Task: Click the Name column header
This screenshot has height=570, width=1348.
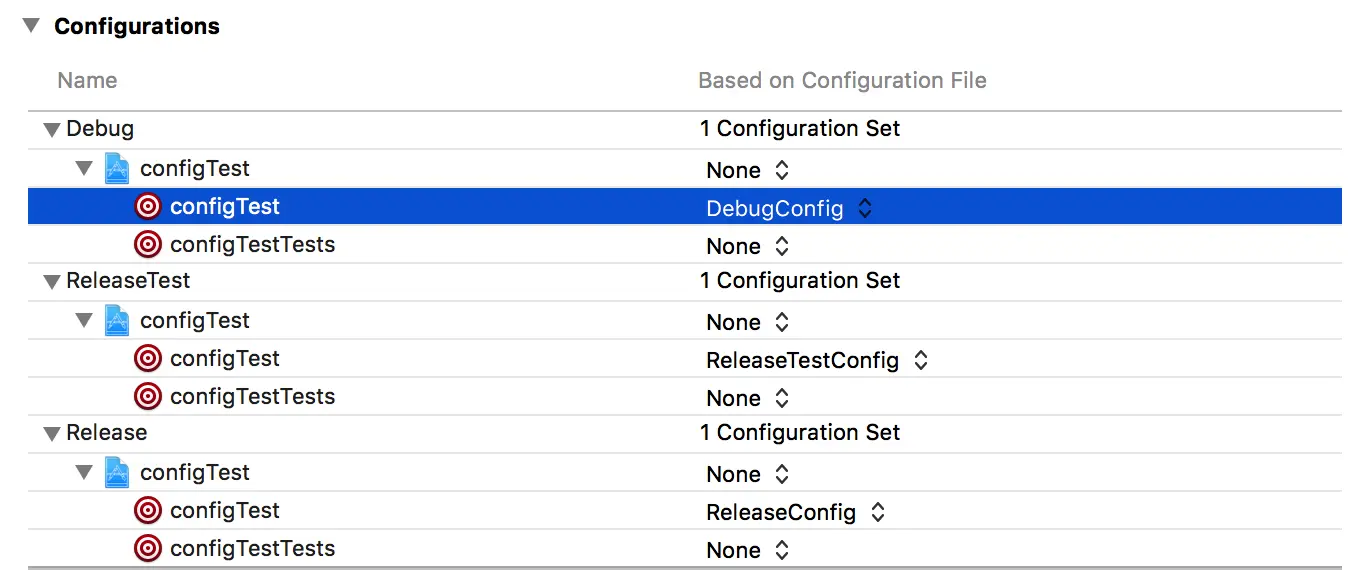Action: pyautogui.click(x=87, y=81)
